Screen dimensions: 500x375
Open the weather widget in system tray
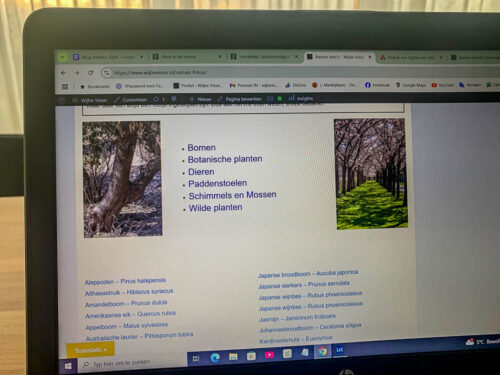[482, 342]
